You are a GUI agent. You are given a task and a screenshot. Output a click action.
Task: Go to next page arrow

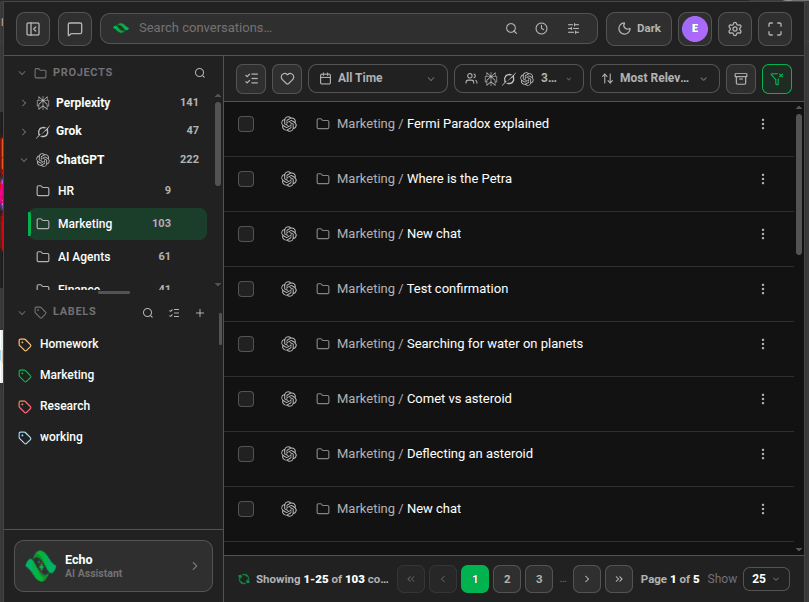[587, 579]
